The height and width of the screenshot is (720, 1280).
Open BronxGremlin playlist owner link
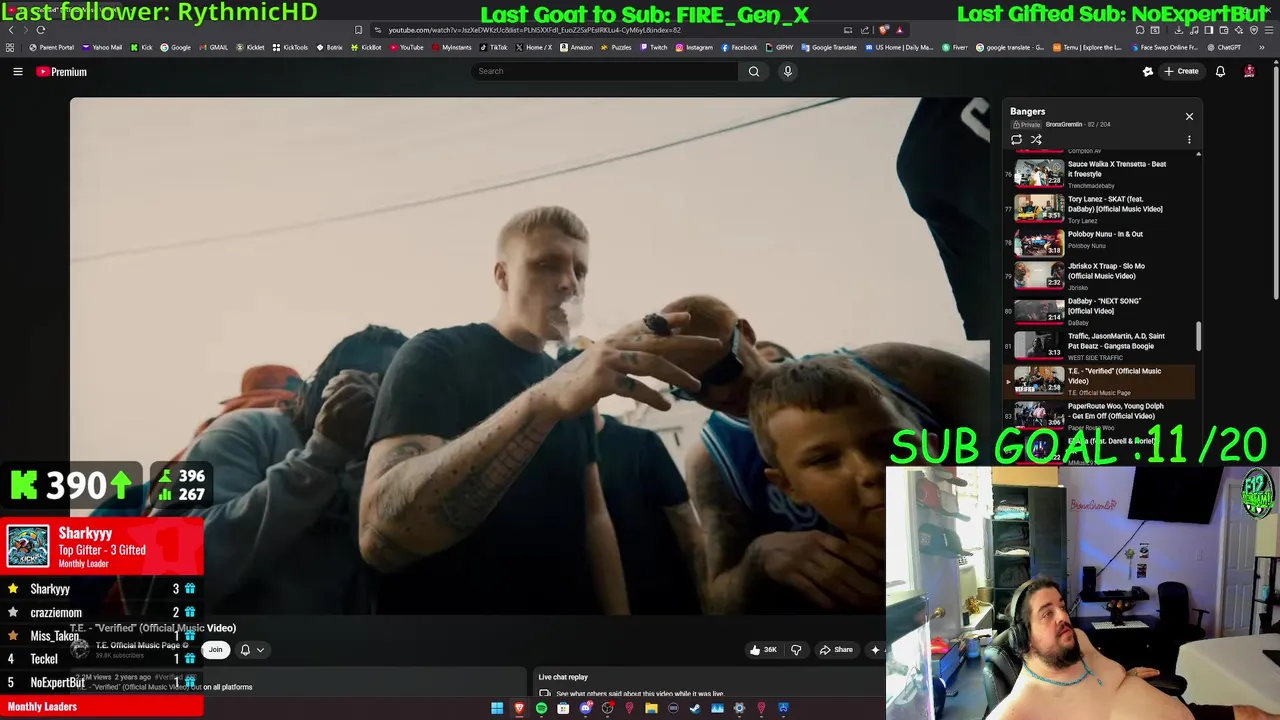pyautogui.click(x=1064, y=125)
